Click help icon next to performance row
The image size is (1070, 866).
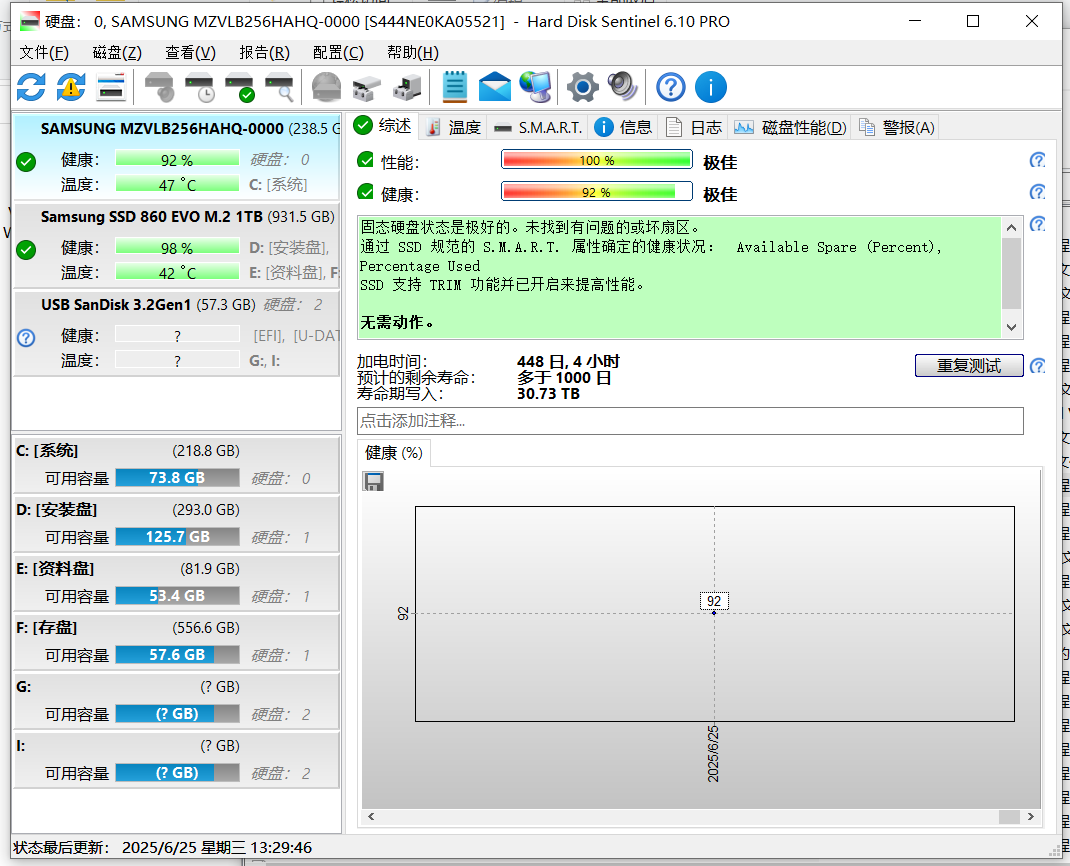pyautogui.click(x=1037, y=160)
